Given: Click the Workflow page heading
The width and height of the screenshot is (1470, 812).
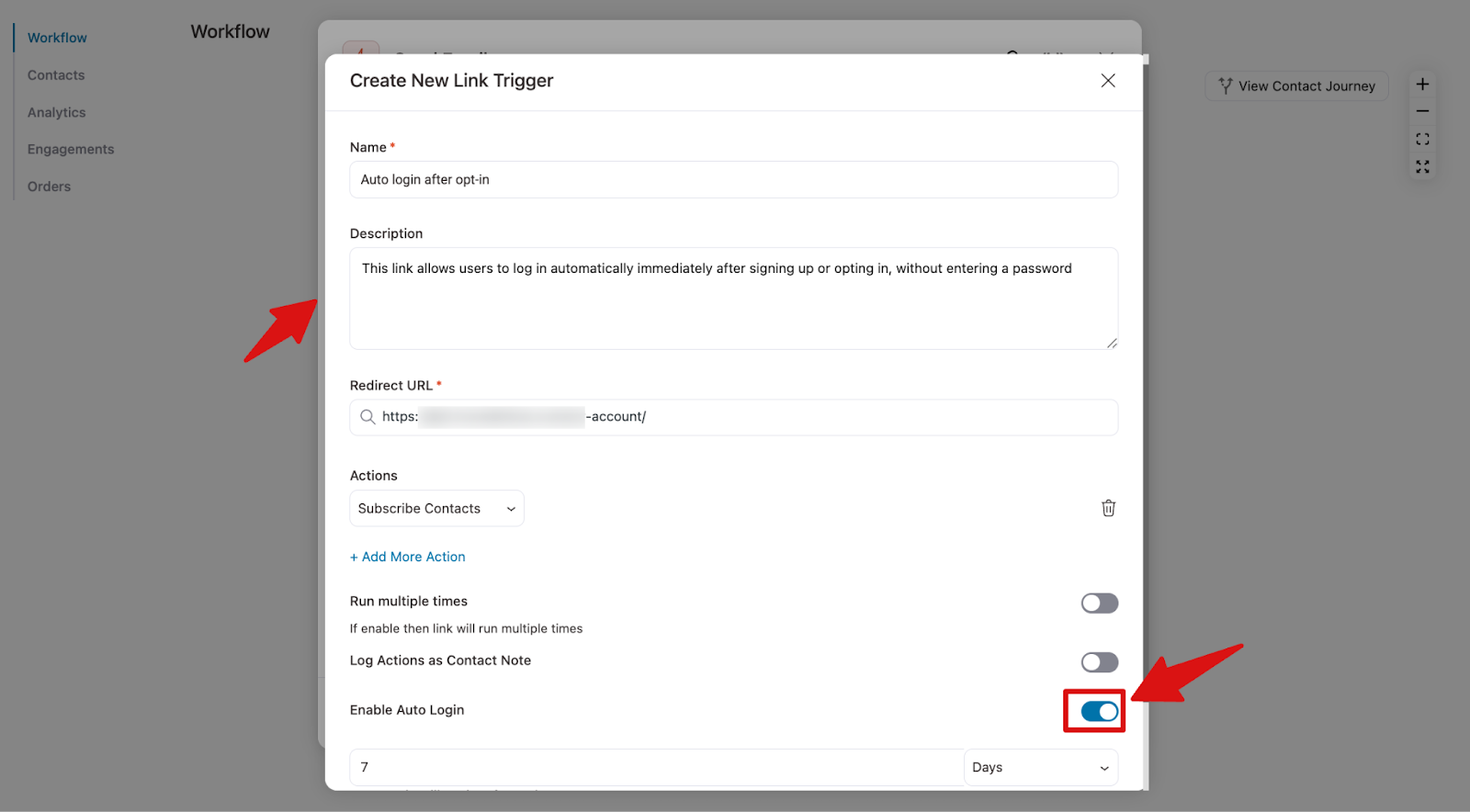Looking at the screenshot, I should click(x=231, y=31).
